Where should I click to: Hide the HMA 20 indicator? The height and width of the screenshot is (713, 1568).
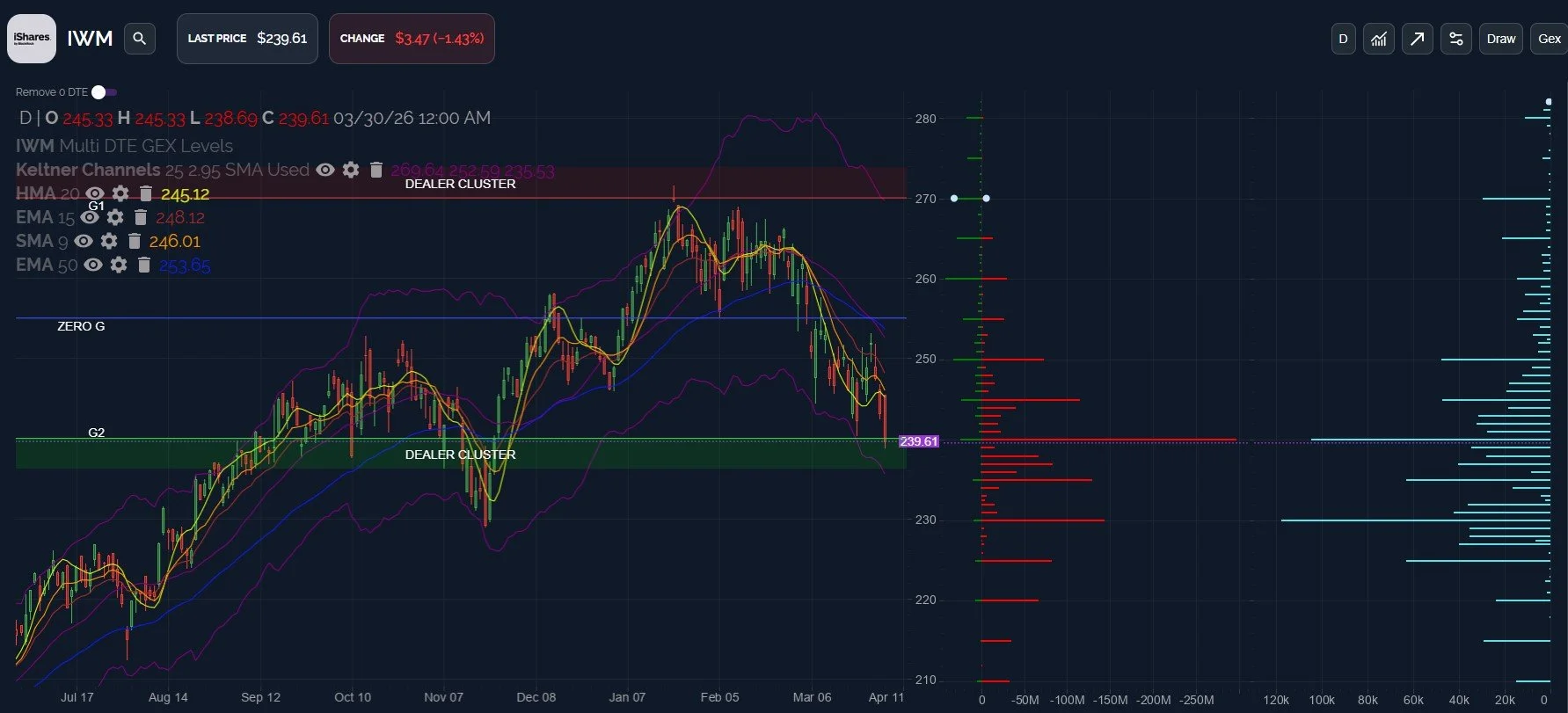point(95,193)
